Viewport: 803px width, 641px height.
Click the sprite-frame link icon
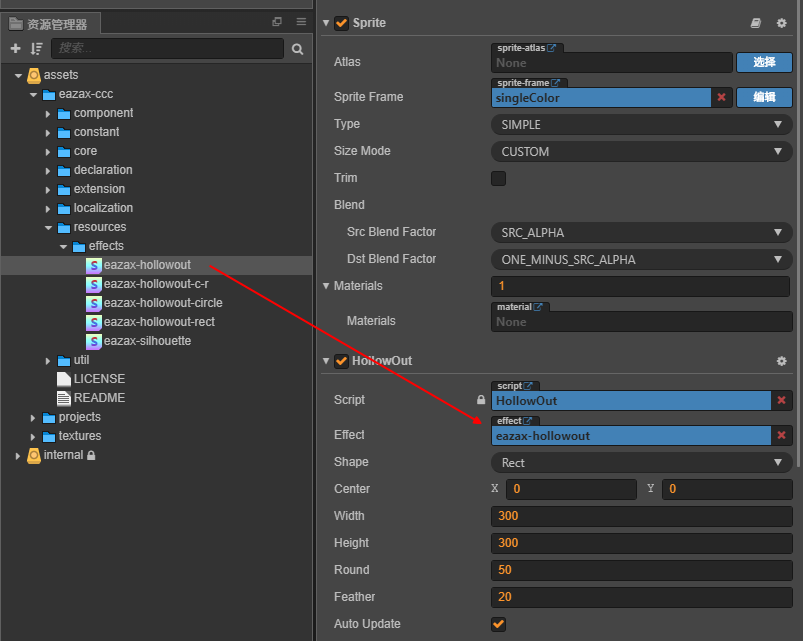(555, 83)
